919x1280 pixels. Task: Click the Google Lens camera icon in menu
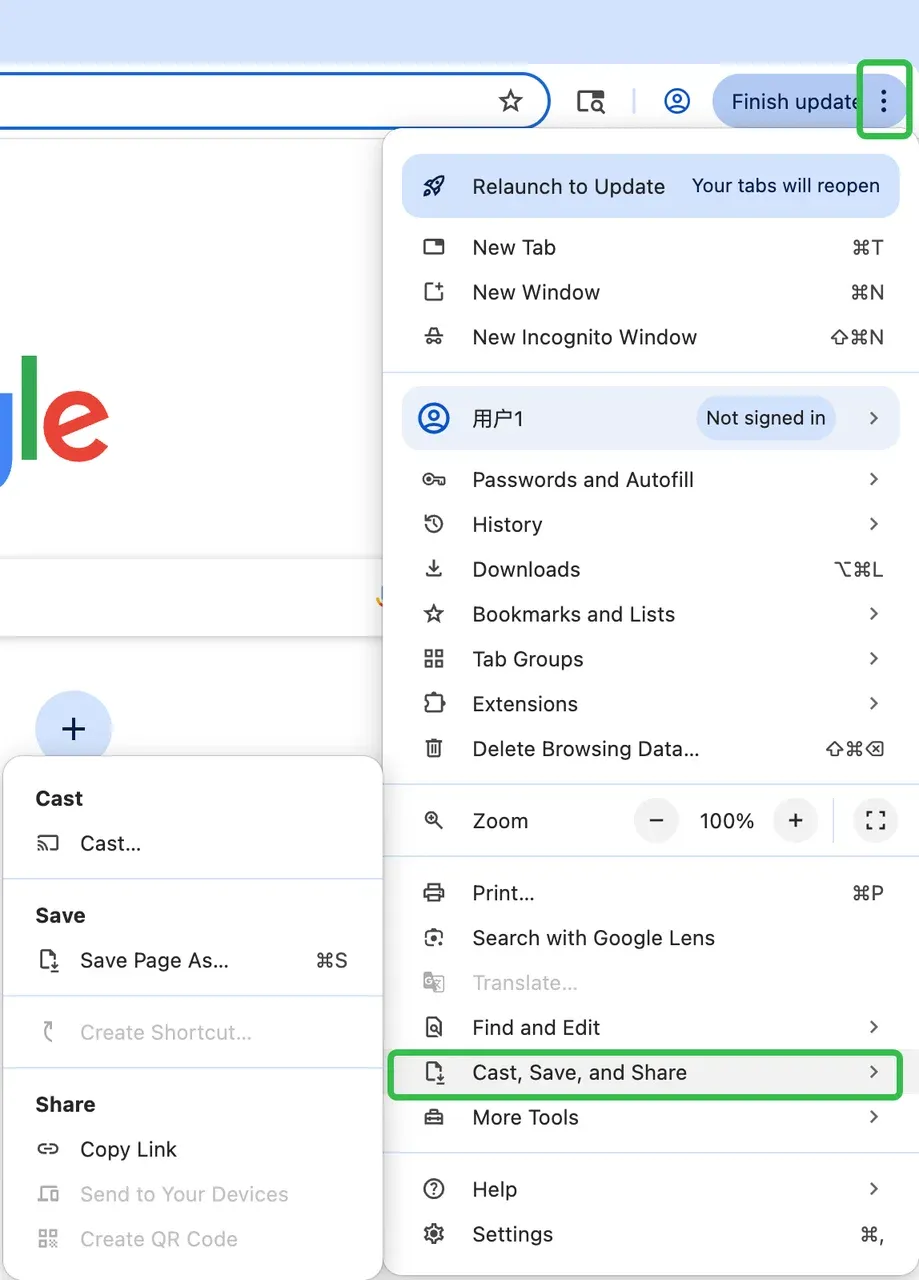[x=434, y=938]
